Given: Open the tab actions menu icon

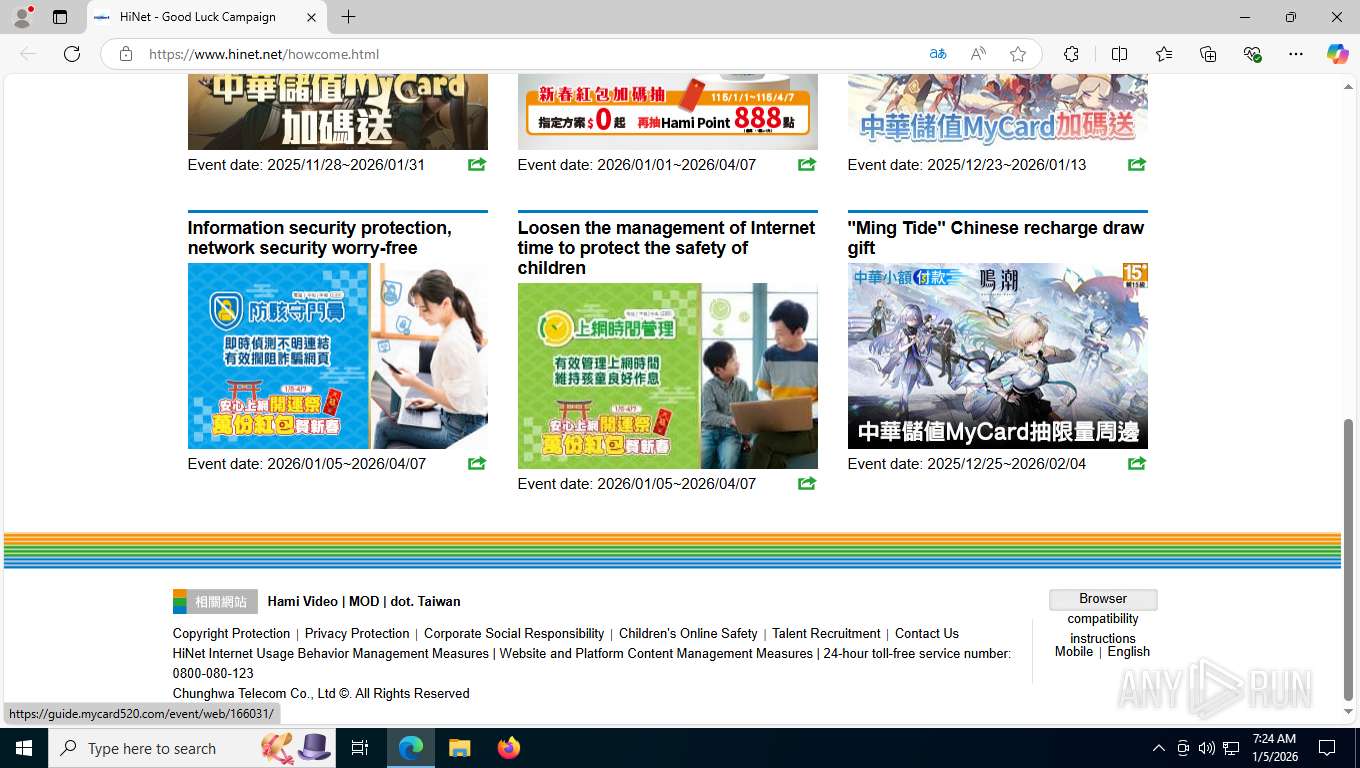Looking at the screenshot, I should tap(60, 17).
